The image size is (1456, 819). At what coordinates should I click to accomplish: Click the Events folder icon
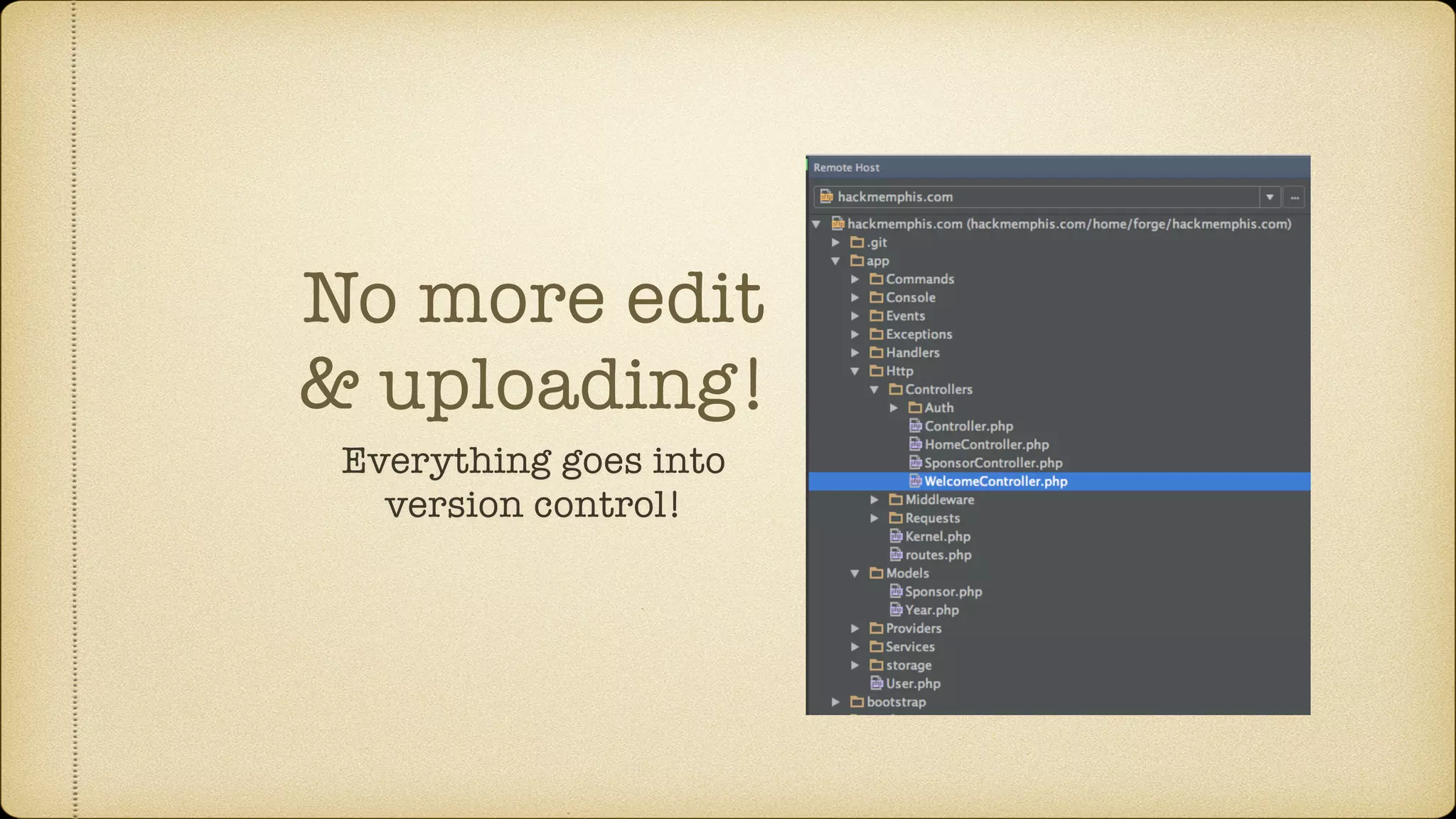[877, 316]
